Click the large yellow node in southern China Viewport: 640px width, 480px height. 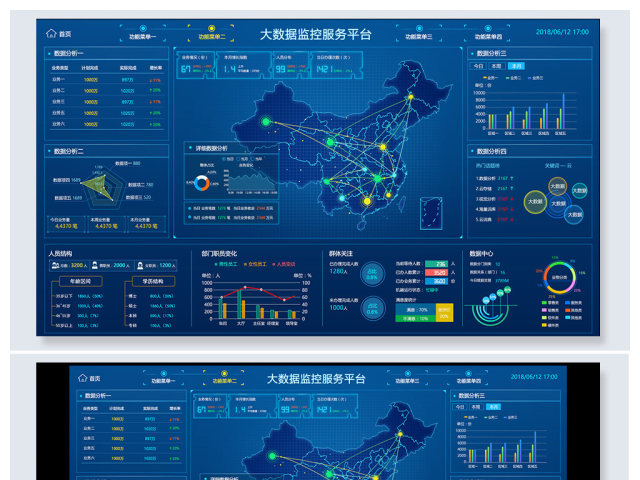pos(366,202)
